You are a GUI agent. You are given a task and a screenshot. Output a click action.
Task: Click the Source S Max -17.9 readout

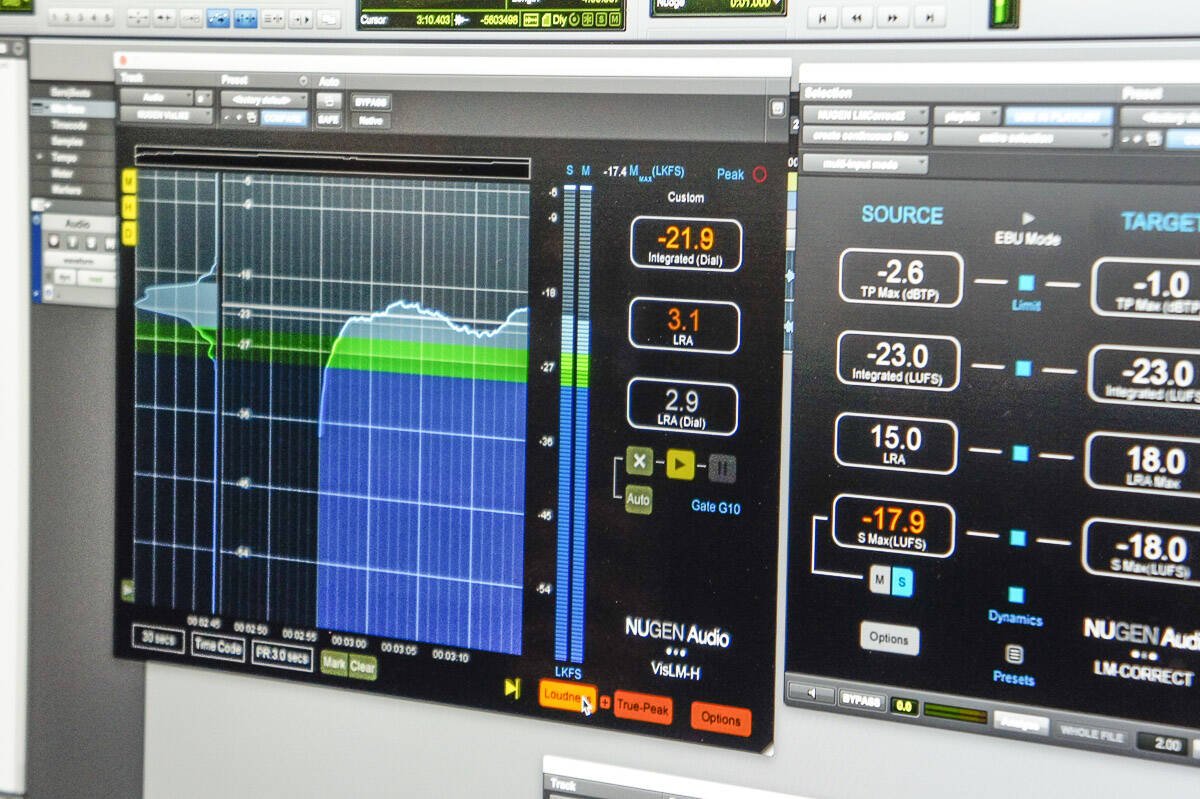893,527
